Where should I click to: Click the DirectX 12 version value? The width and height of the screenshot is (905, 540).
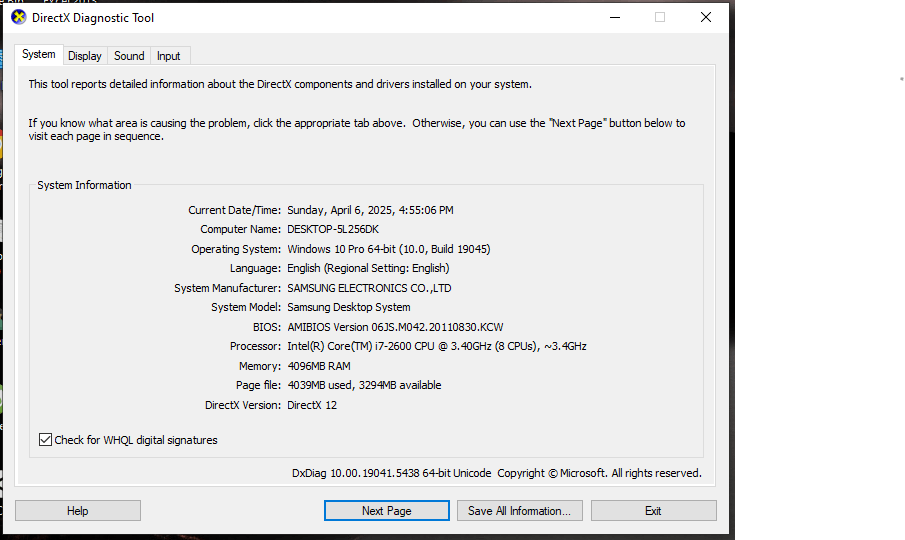click(x=312, y=405)
